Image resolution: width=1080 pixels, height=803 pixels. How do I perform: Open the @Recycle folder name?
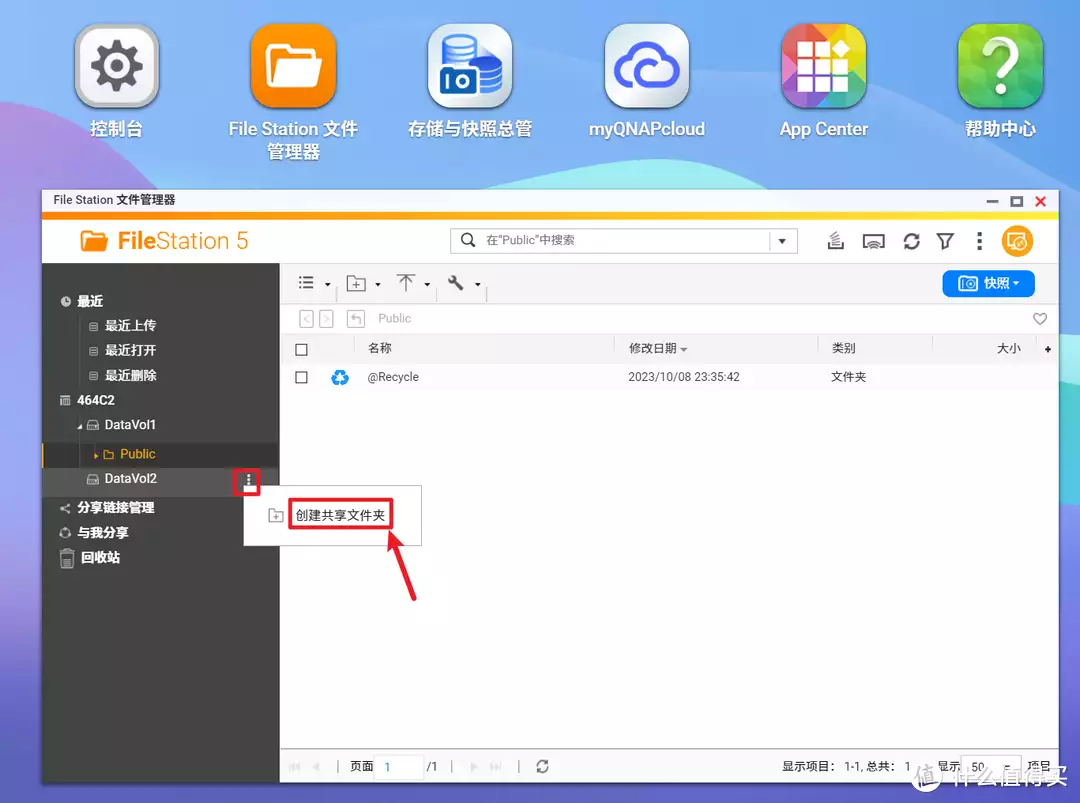393,377
